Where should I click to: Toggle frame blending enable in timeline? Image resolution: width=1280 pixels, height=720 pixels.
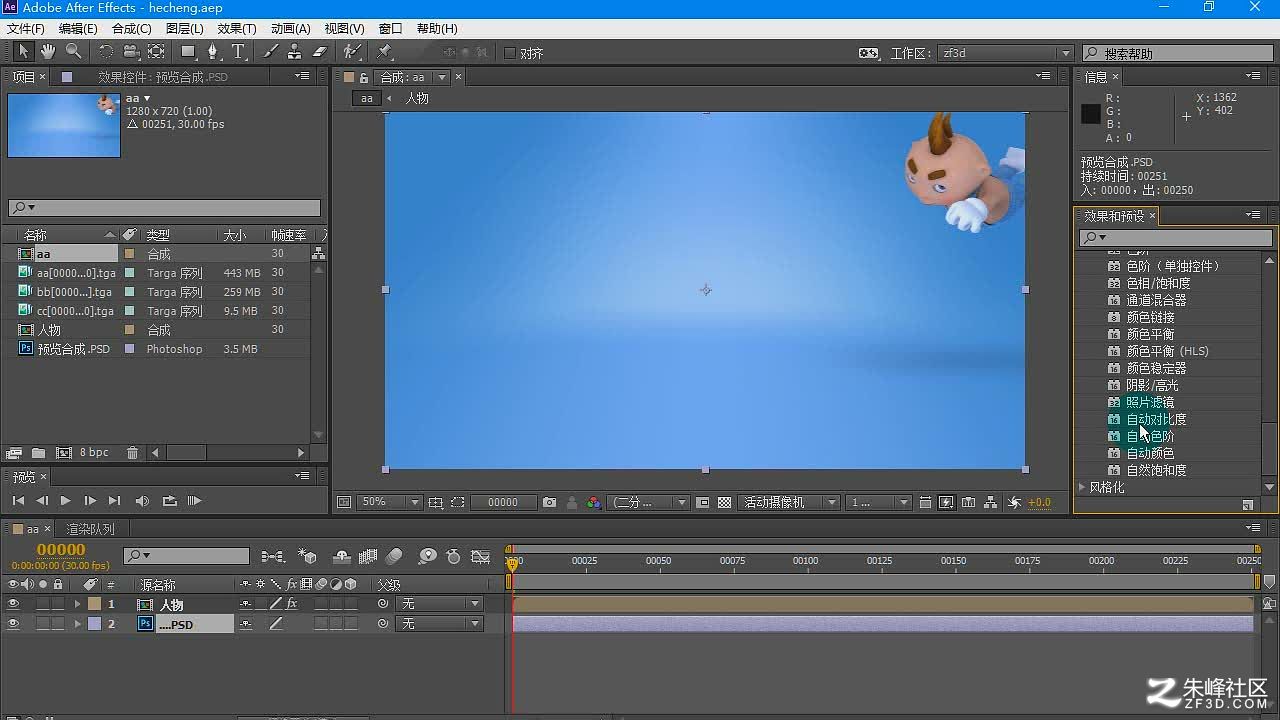tap(367, 556)
